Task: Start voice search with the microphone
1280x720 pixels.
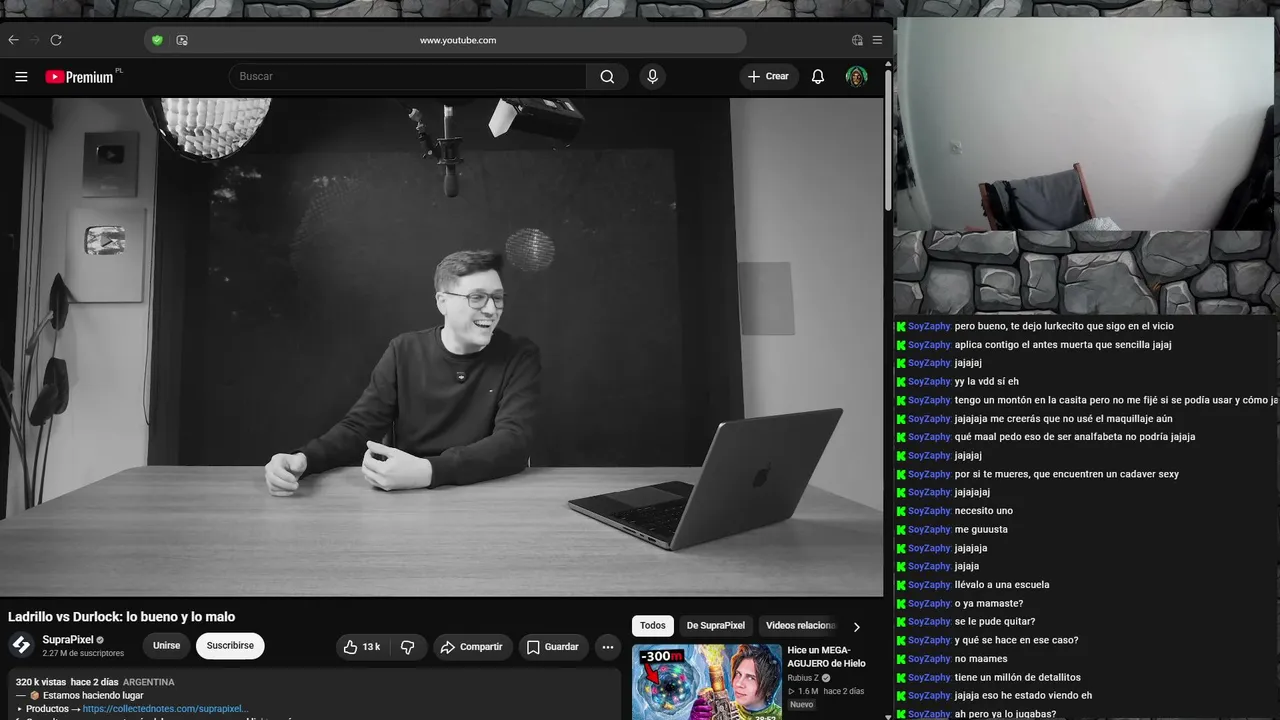Action: click(652, 76)
